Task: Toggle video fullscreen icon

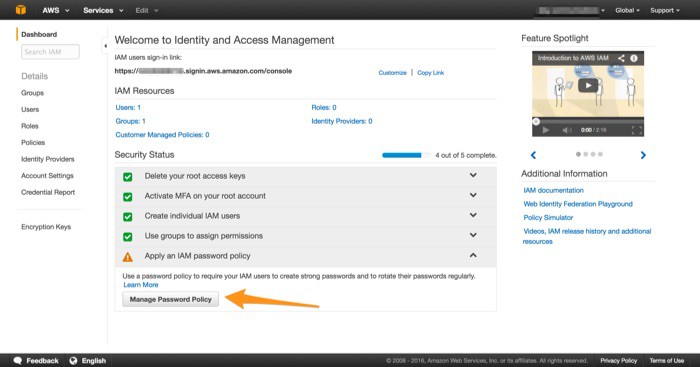Action: pos(637,130)
